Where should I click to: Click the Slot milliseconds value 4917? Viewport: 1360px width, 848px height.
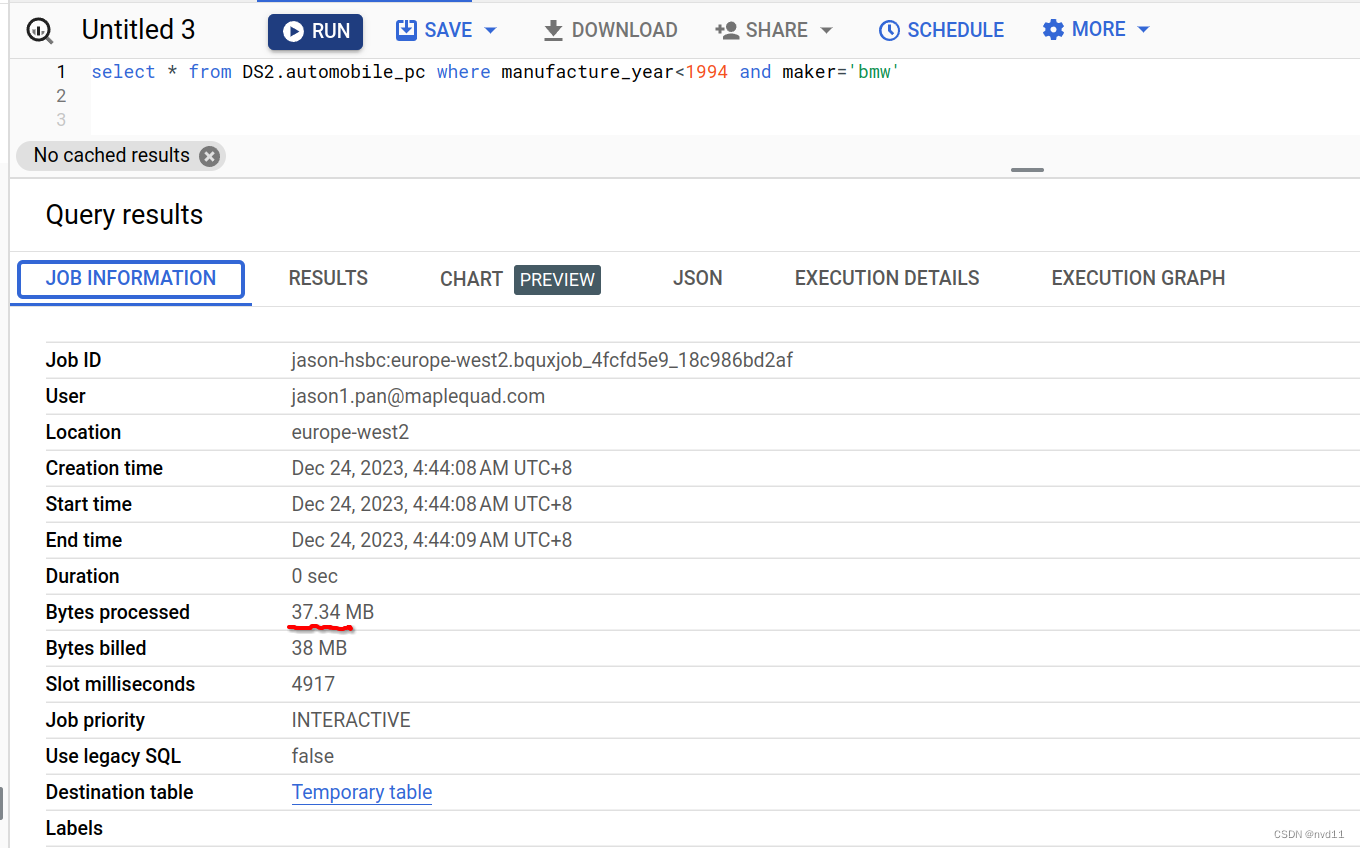pos(313,684)
